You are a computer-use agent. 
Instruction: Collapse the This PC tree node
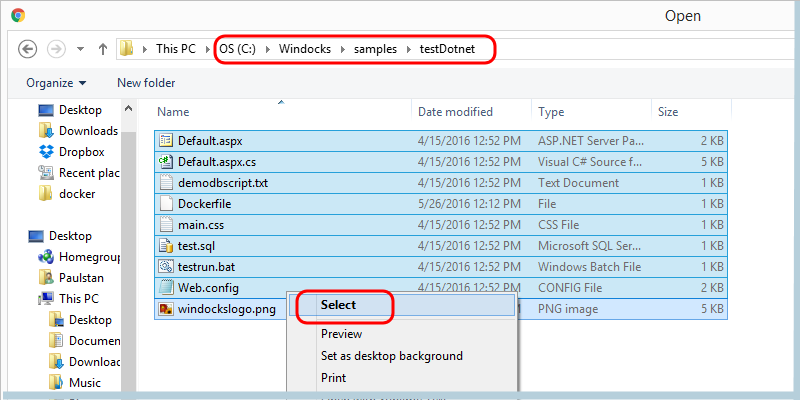pos(32,299)
